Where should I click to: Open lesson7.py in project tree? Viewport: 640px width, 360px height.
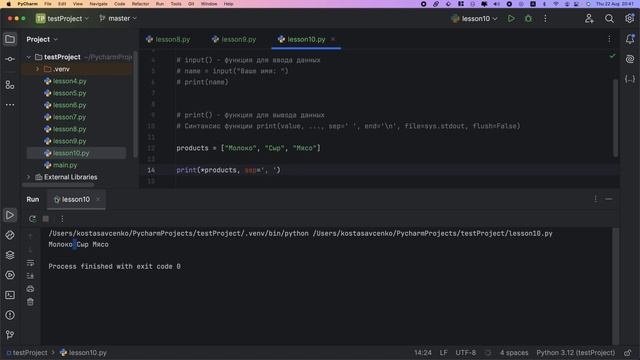click(x=69, y=117)
